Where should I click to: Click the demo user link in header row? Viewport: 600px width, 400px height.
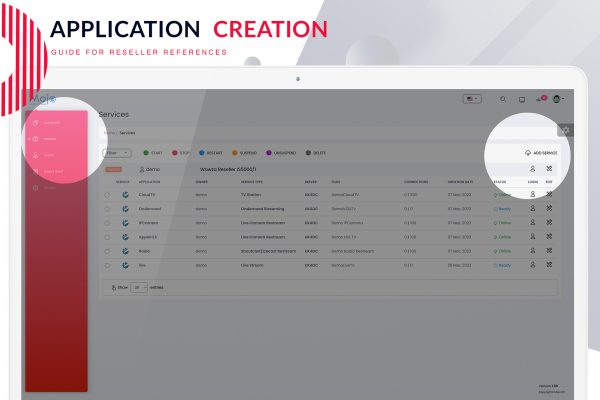coord(150,169)
